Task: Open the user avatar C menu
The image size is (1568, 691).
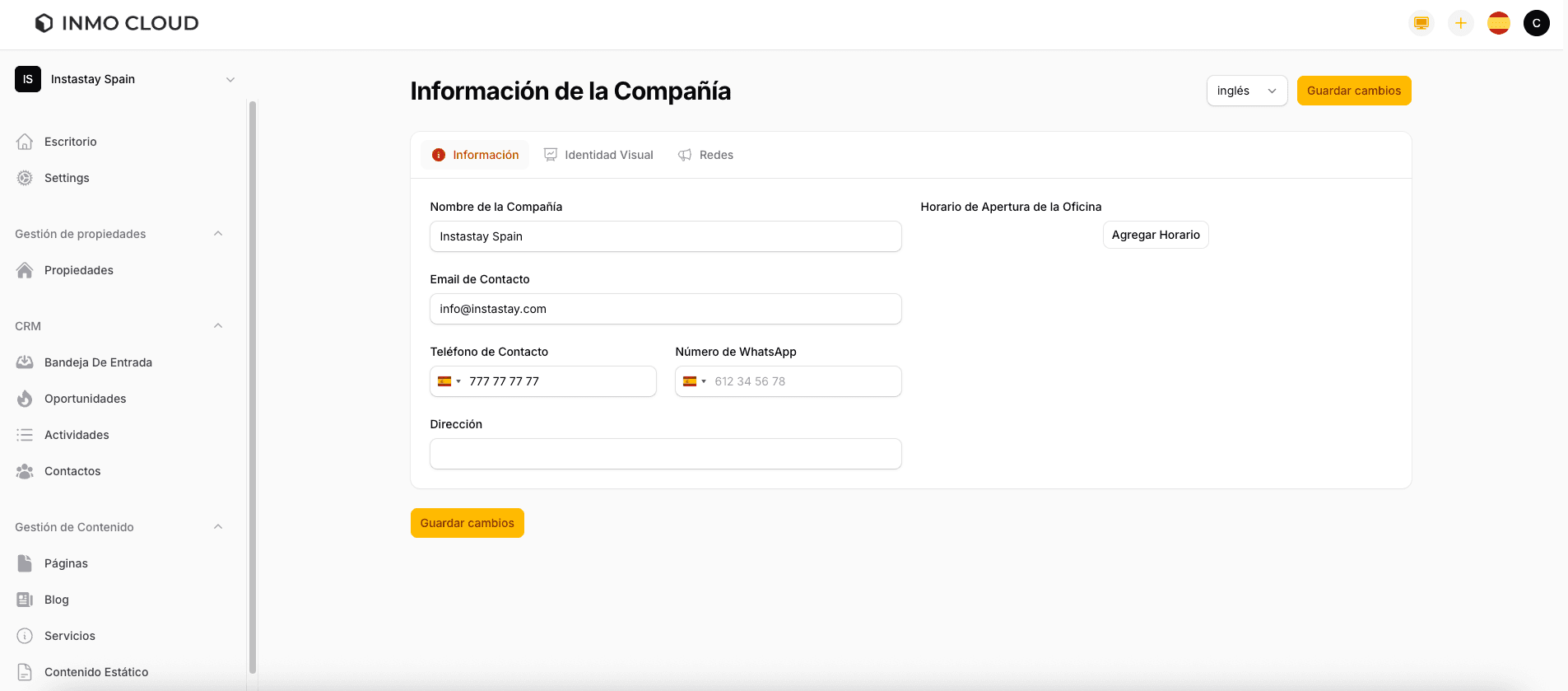Action: (x=1536, y=23)
